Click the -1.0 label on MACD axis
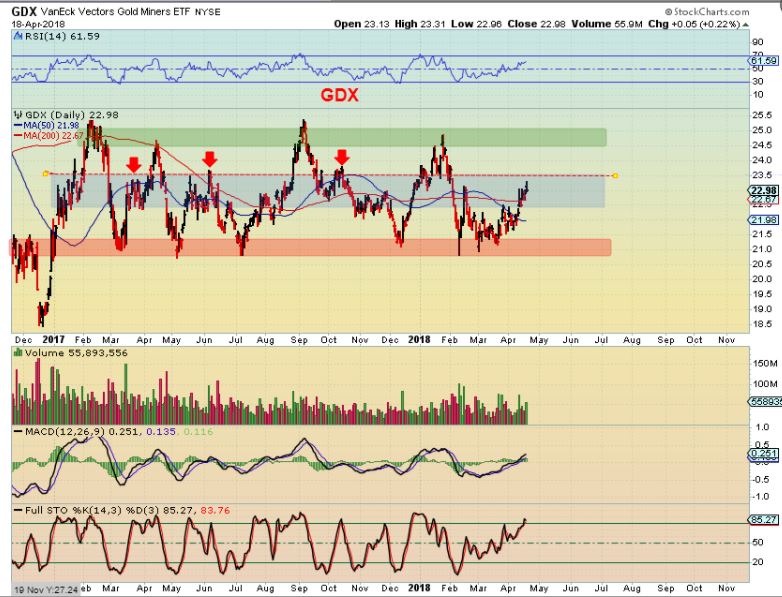 click(760, 496)
